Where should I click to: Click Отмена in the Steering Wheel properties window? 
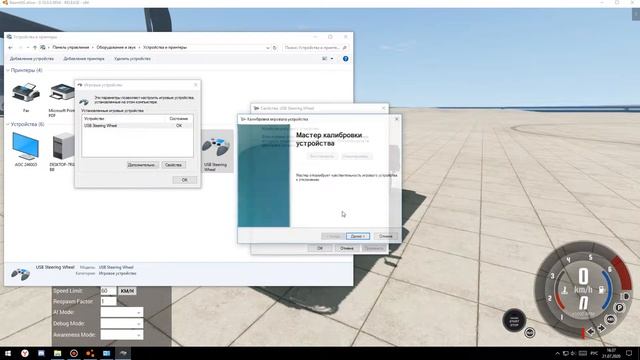[x=347, y=248]
